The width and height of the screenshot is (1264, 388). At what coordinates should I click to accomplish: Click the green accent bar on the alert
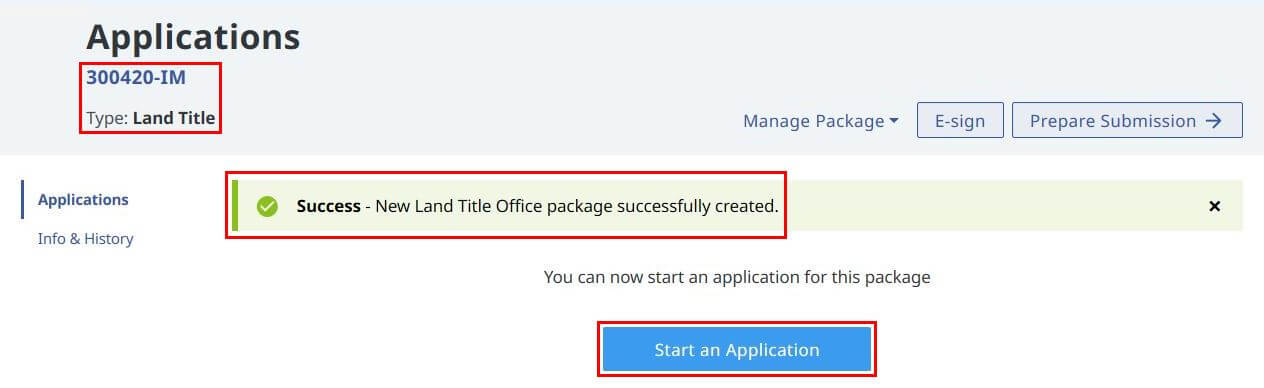[x=235, y=206]
